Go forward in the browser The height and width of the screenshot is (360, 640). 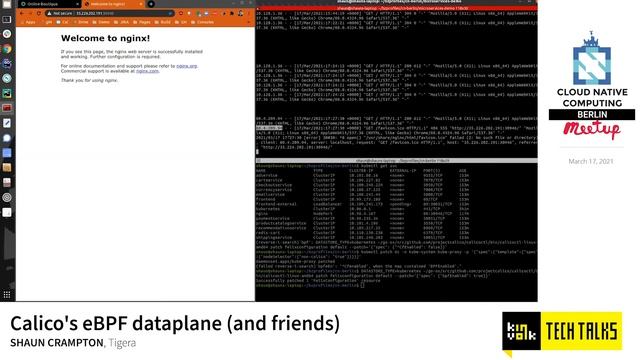[30, 13]
